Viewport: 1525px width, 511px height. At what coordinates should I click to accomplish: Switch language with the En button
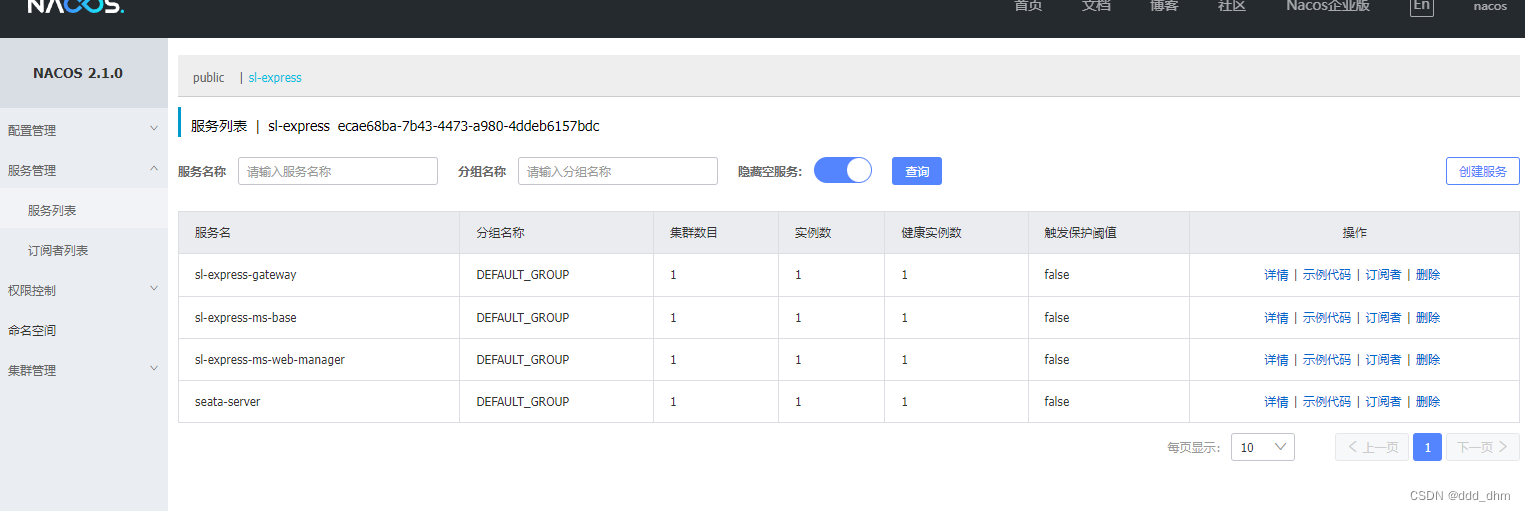1421,6
